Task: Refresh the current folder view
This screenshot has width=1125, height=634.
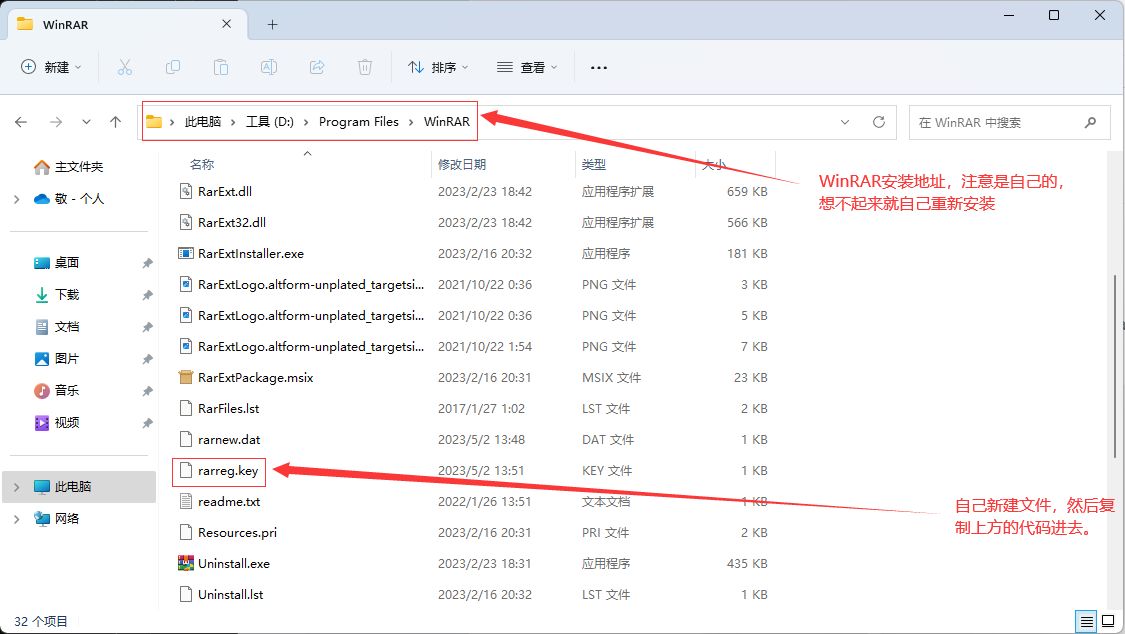Action: coord(879,122)
